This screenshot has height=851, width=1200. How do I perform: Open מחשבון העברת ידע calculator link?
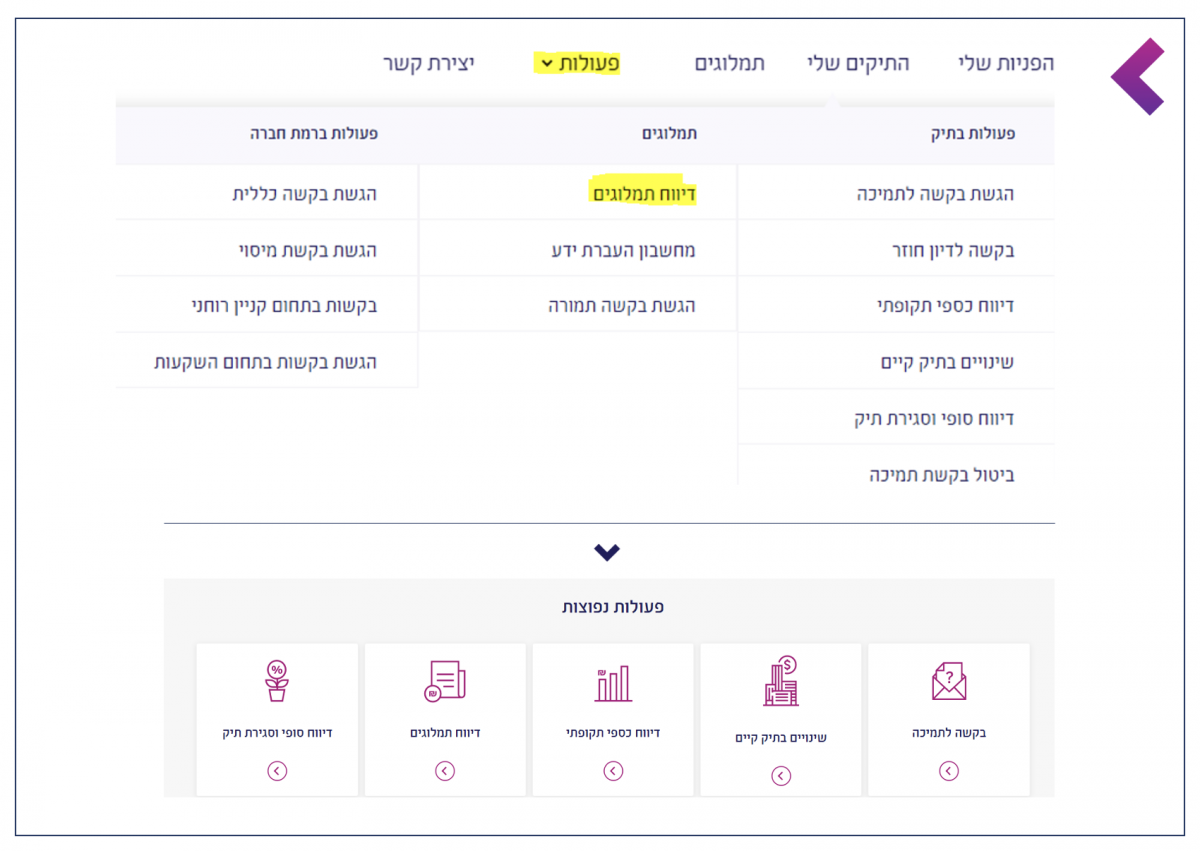click(623, 250)
